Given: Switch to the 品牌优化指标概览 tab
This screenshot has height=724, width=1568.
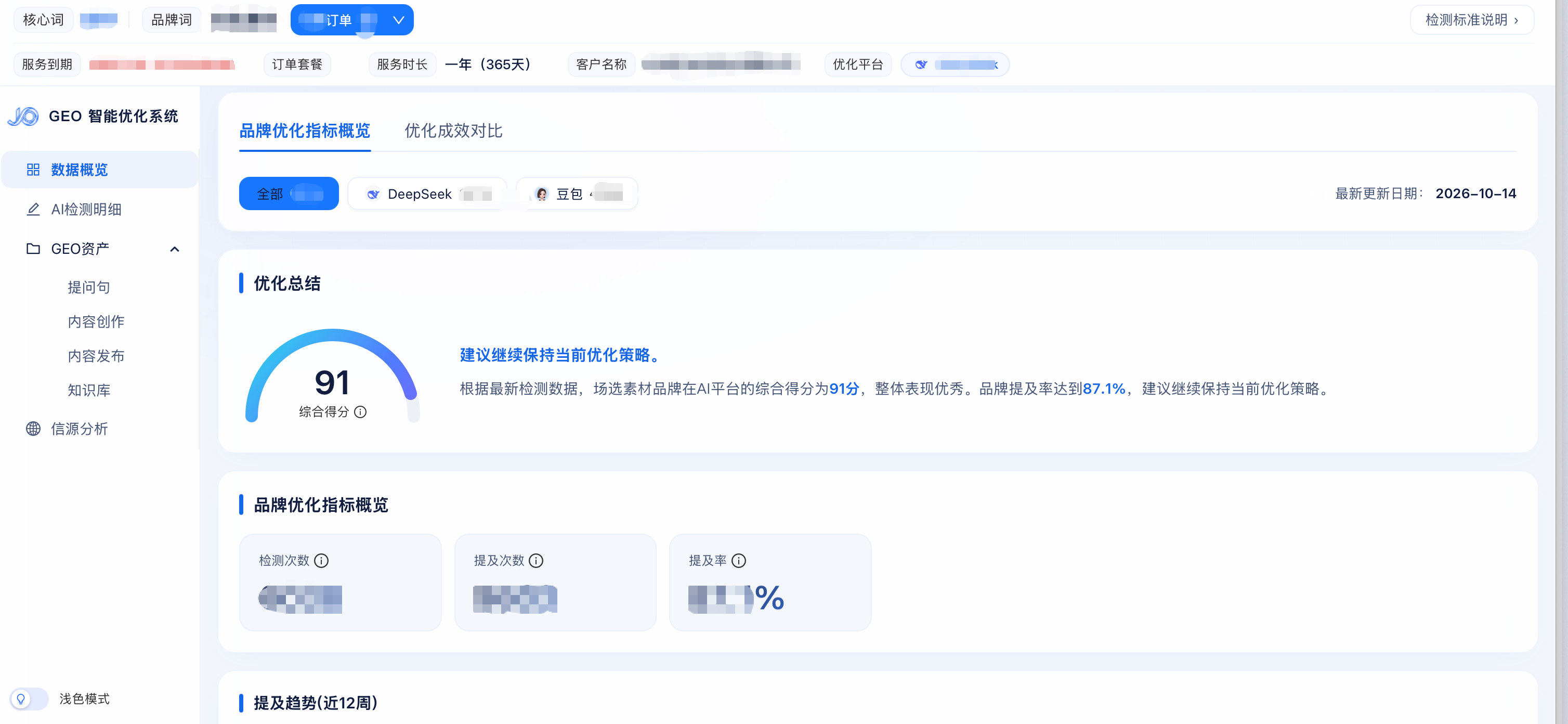Looking at the screenshot, I should (304, 131).
